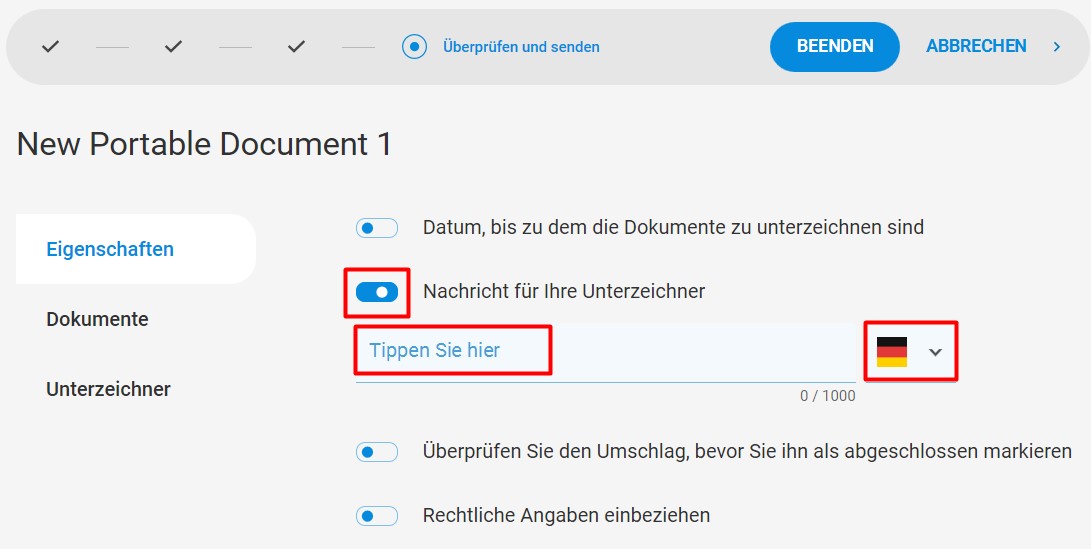Click the Überprüfen Sie den Umschlag label
The height and width of the screenshot is (549, 1091).
click(747, 452)
